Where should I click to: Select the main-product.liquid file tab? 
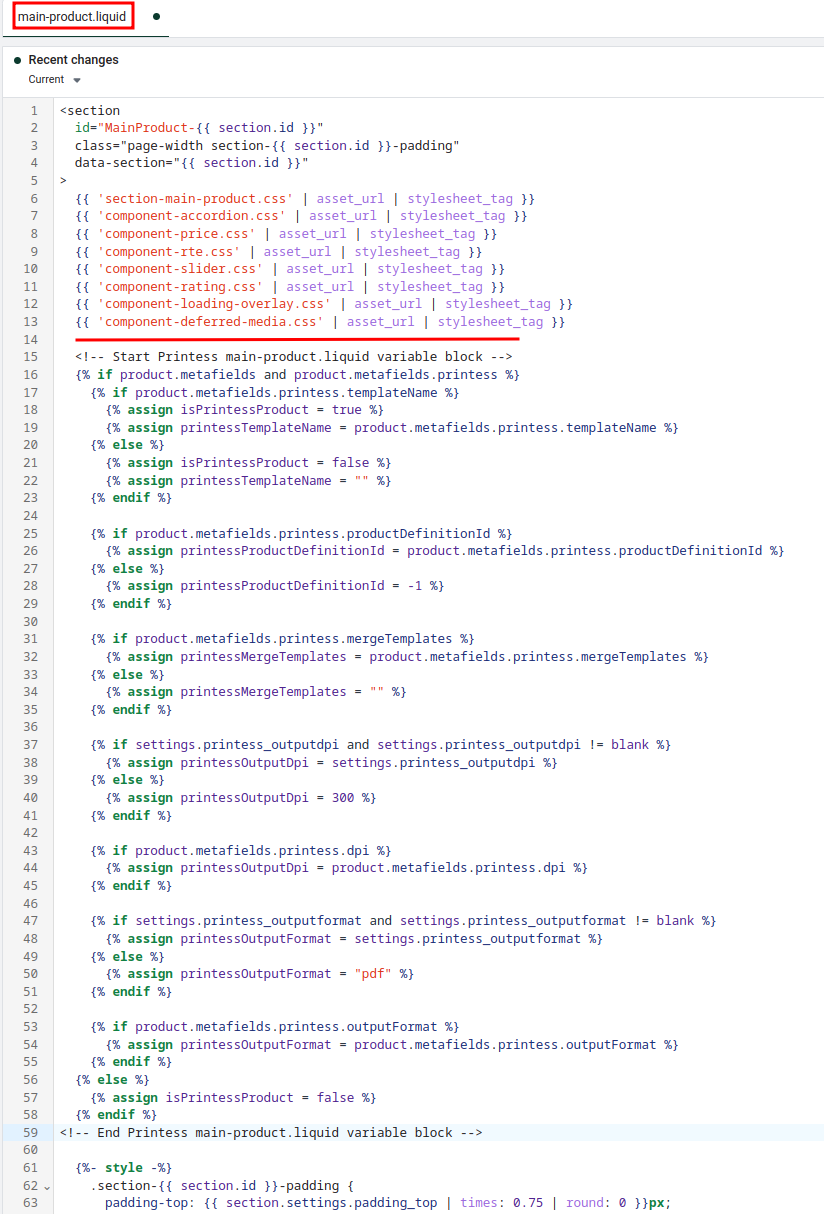click(x=71, y=17)
